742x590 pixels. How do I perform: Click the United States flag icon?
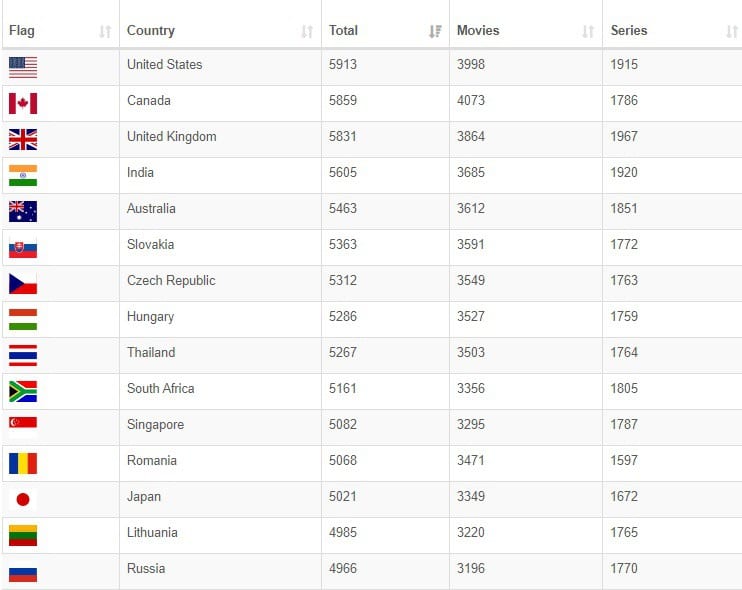pyautogui.click(x=23, y=67)
